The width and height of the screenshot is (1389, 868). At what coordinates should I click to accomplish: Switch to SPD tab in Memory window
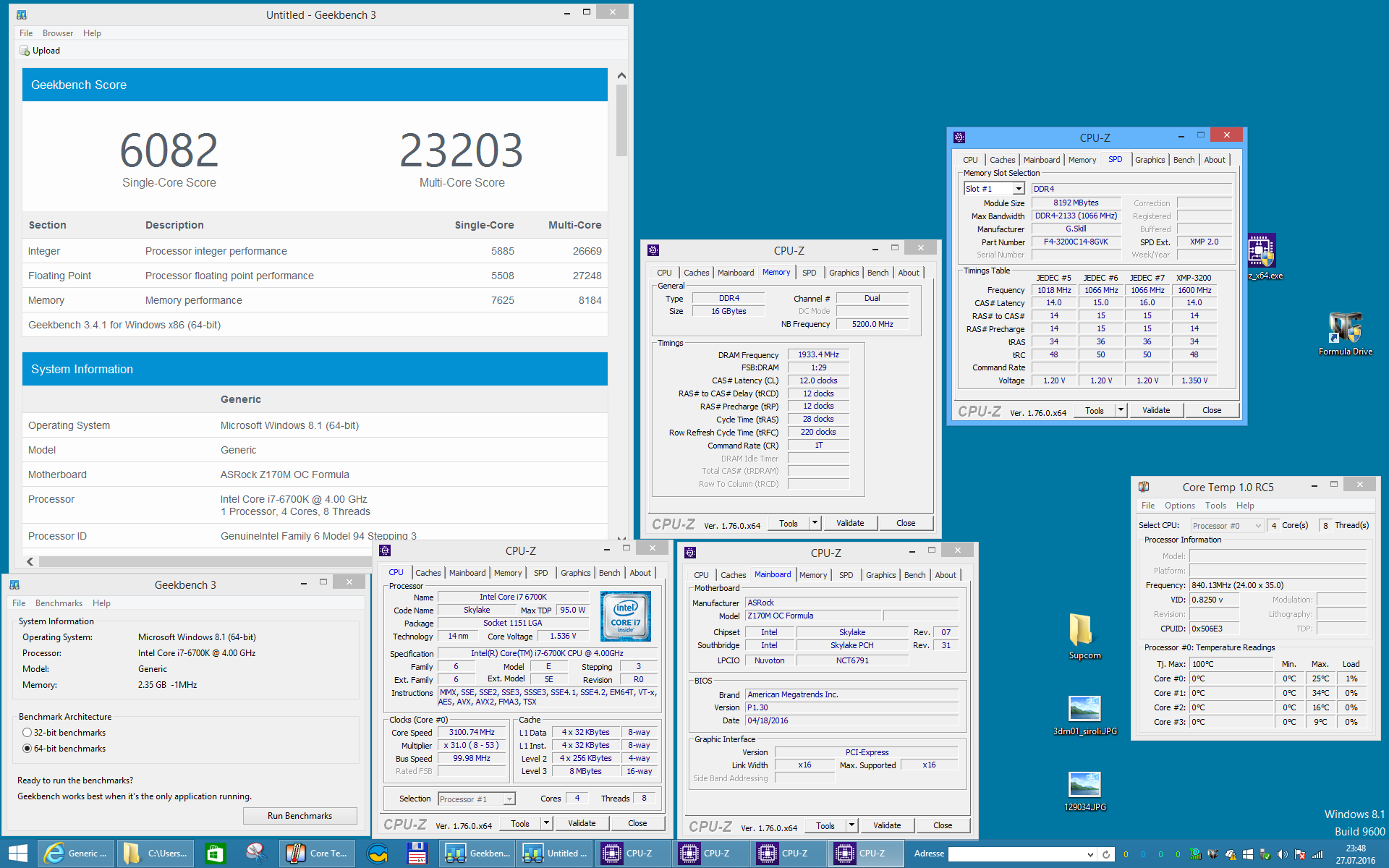coord(809,273)
